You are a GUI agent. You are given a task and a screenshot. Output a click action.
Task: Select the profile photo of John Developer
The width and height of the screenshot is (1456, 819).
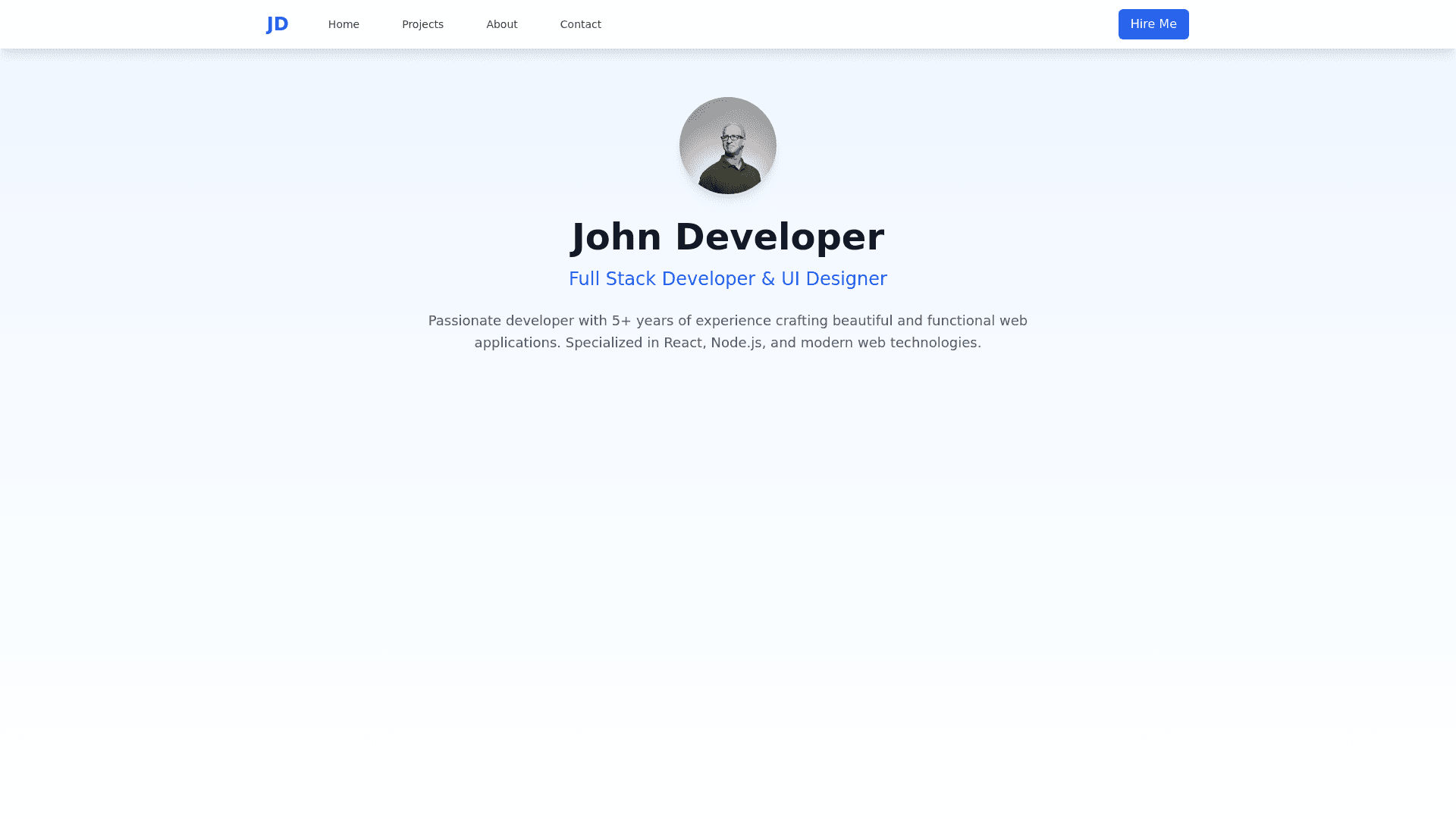tap(727, 146)
